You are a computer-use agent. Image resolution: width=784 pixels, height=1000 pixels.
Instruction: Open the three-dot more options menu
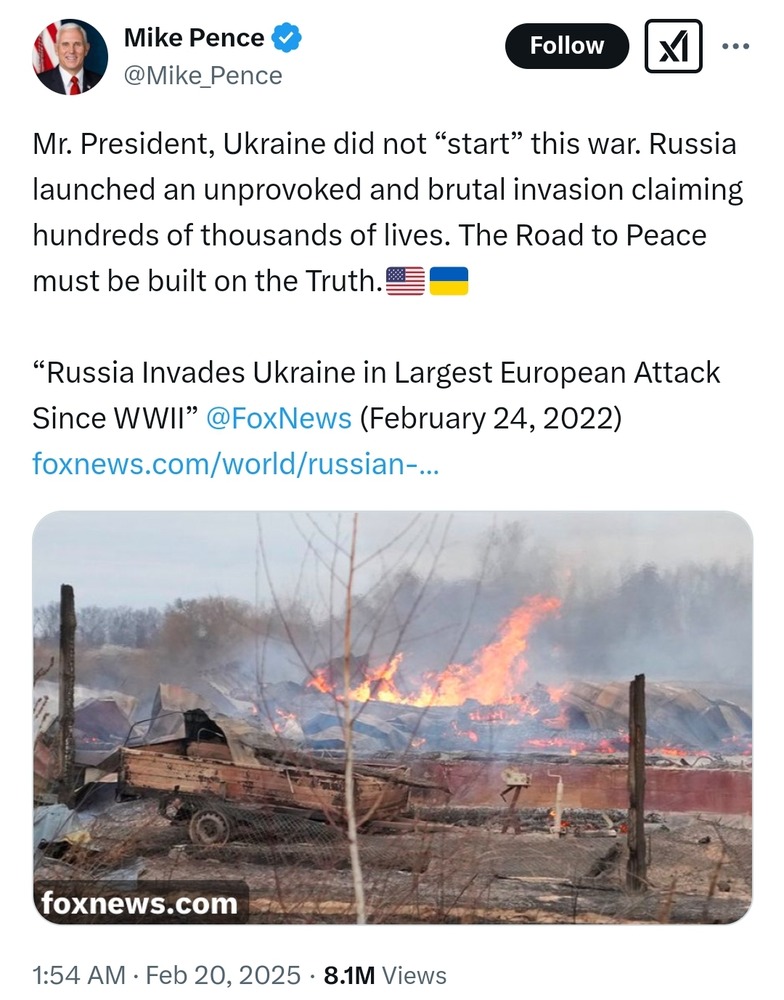[735, 46]
